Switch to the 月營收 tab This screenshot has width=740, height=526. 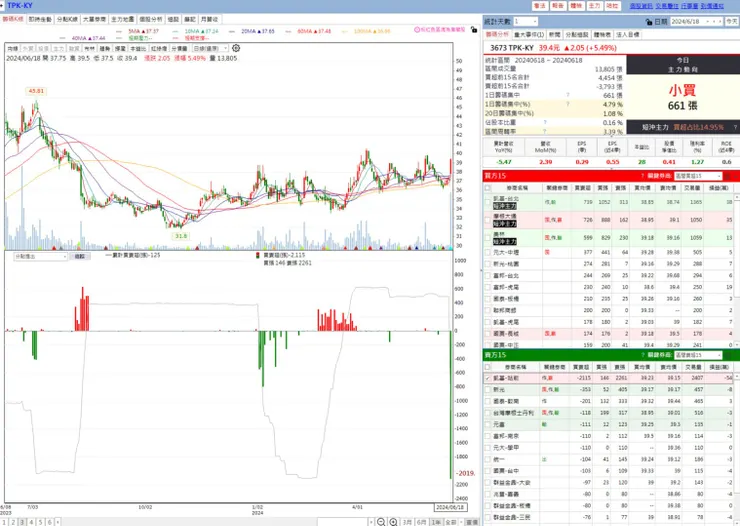pyautogui.click(x=209, y=19)
